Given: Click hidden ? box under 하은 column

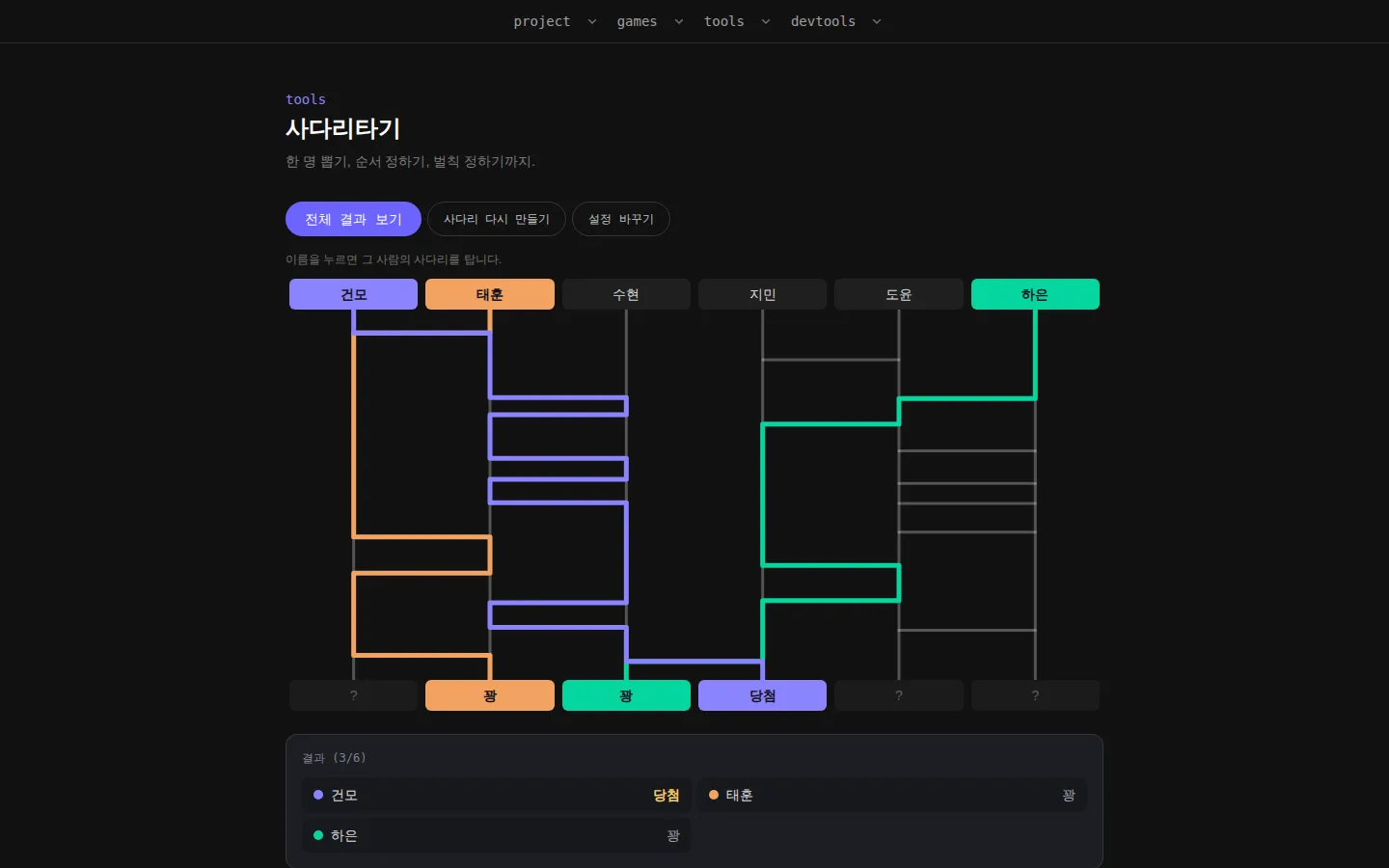Looking at the screenshot, I should 1035,695.
